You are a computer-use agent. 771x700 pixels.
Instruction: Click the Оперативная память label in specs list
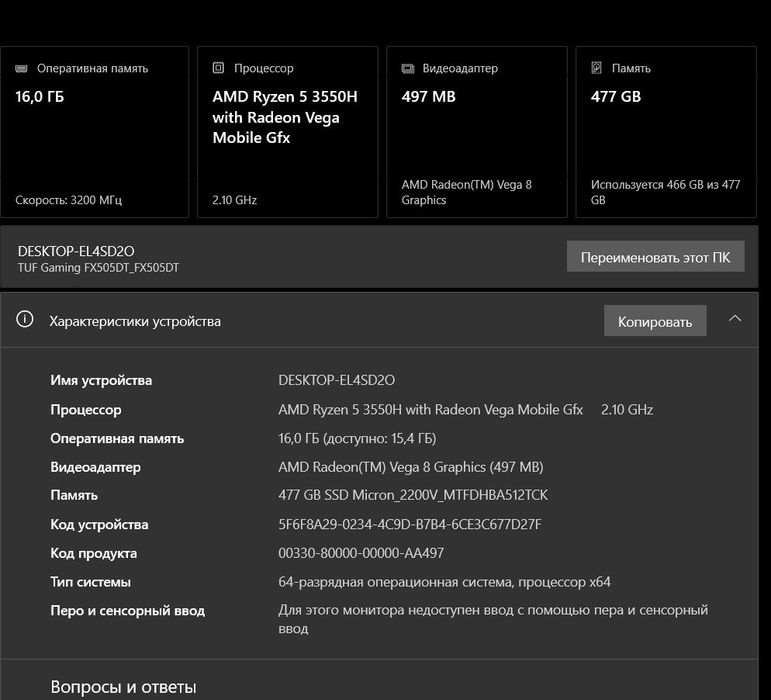click(117, 438)
